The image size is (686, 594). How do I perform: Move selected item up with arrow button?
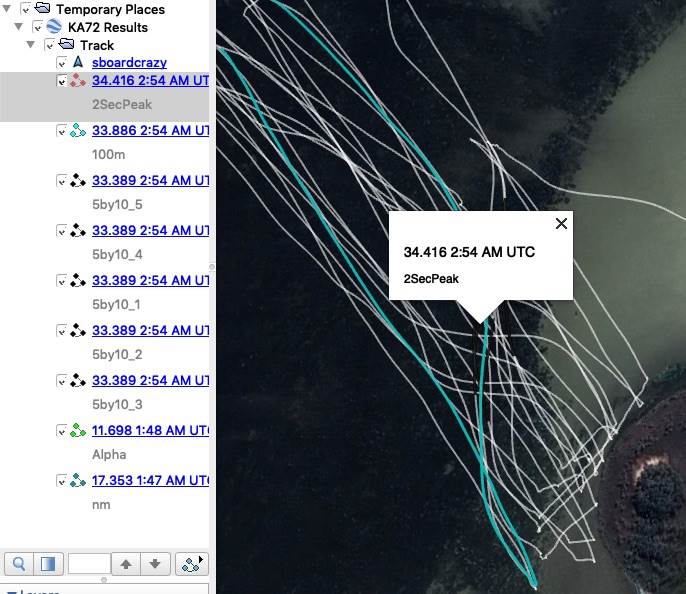point(126,564)
